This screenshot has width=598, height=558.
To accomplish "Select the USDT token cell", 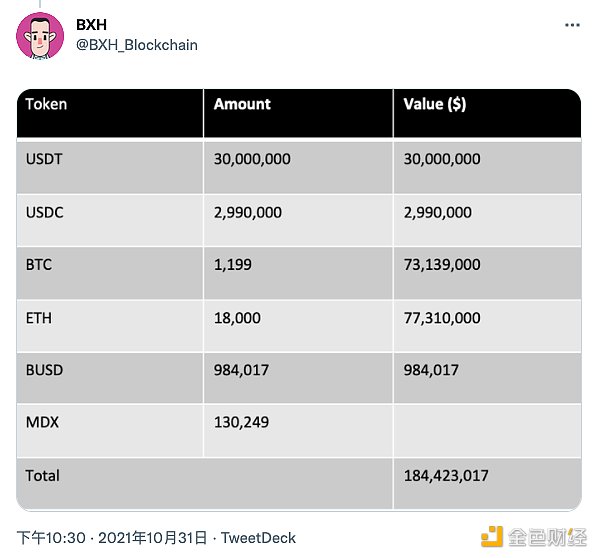I will (x=110, y=167).
